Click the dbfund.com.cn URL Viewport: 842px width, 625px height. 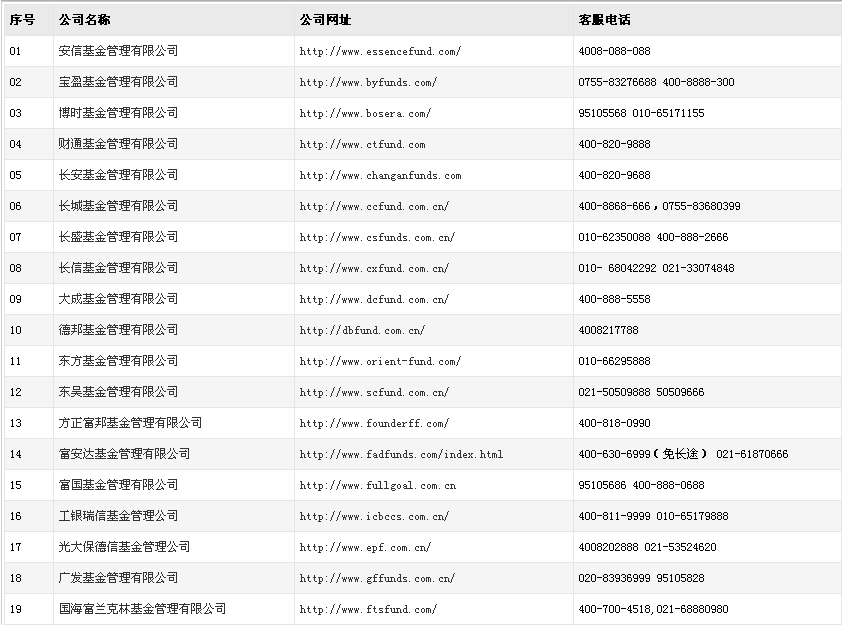tap(362, 331)
